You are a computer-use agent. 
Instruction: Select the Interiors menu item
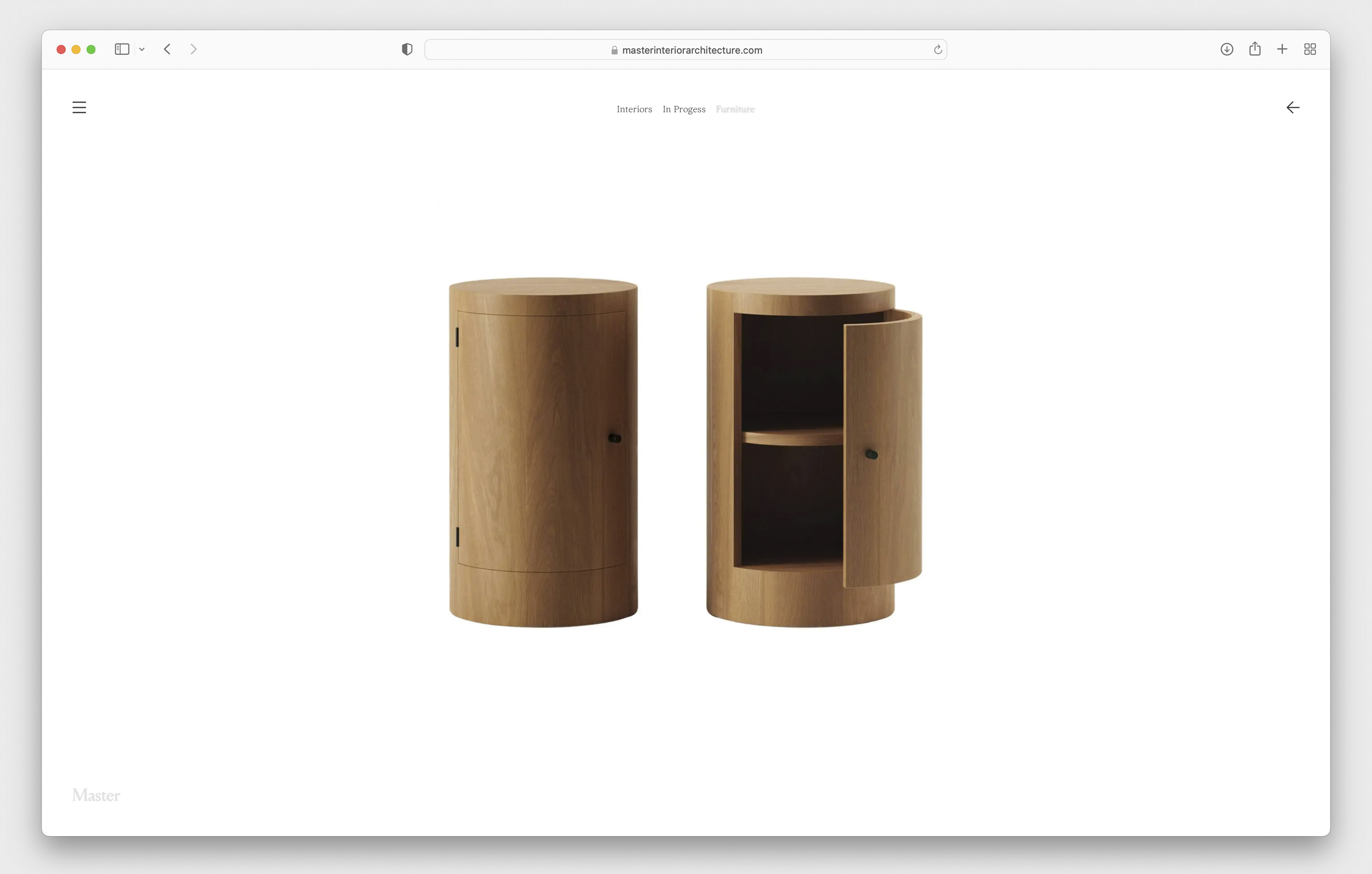(634, 109)
